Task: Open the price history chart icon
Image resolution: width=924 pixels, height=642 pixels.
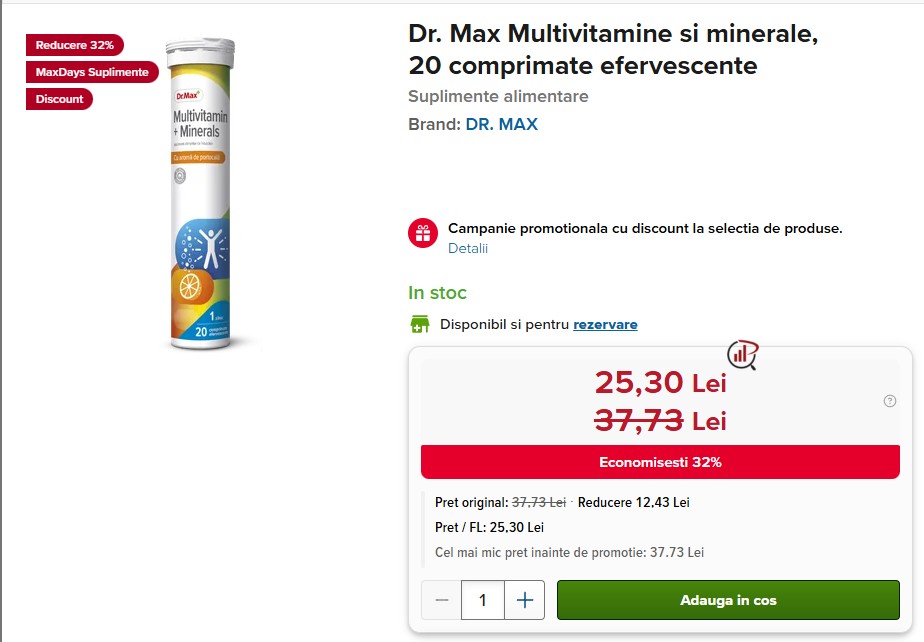Action: click(743, 353)
